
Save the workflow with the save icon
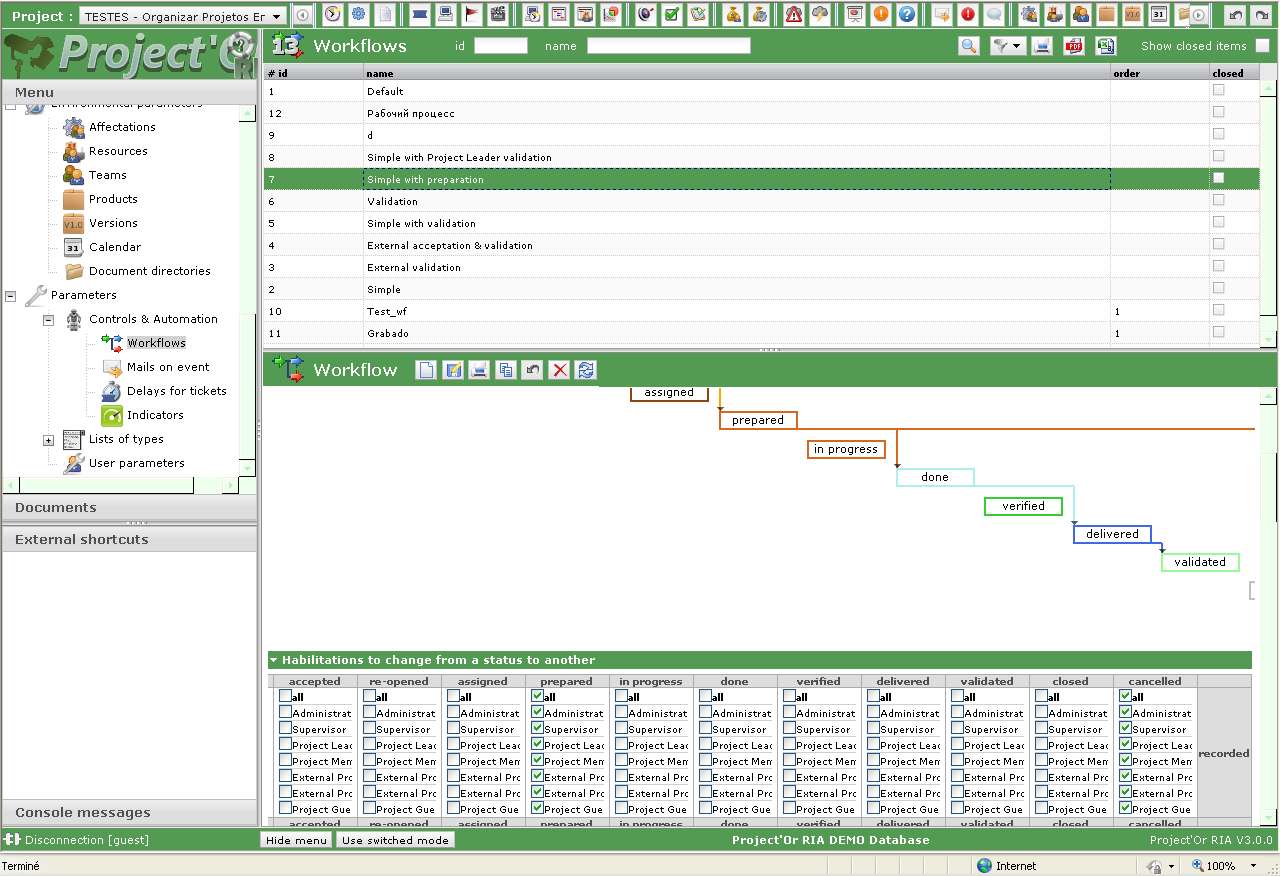coord(453,370)
